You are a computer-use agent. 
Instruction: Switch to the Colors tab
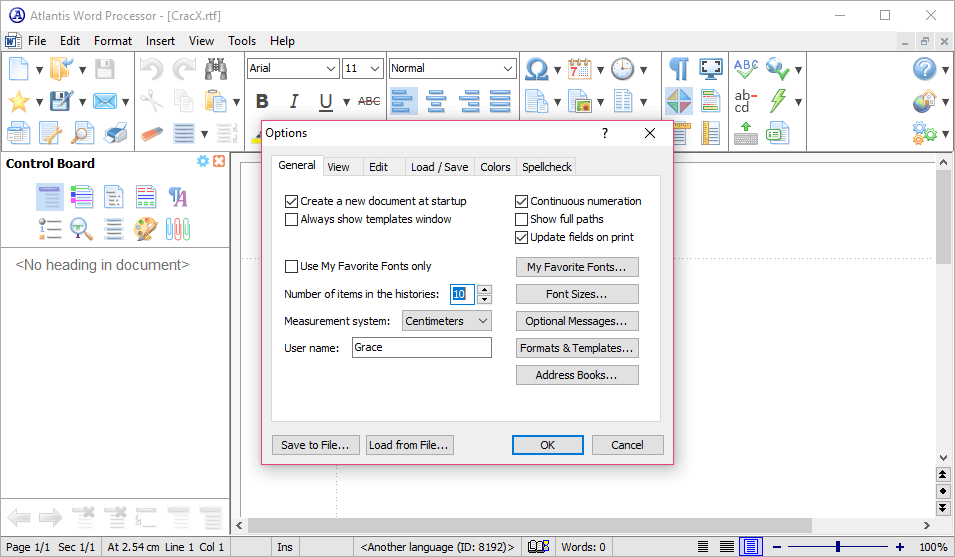(x=495, y=167)
